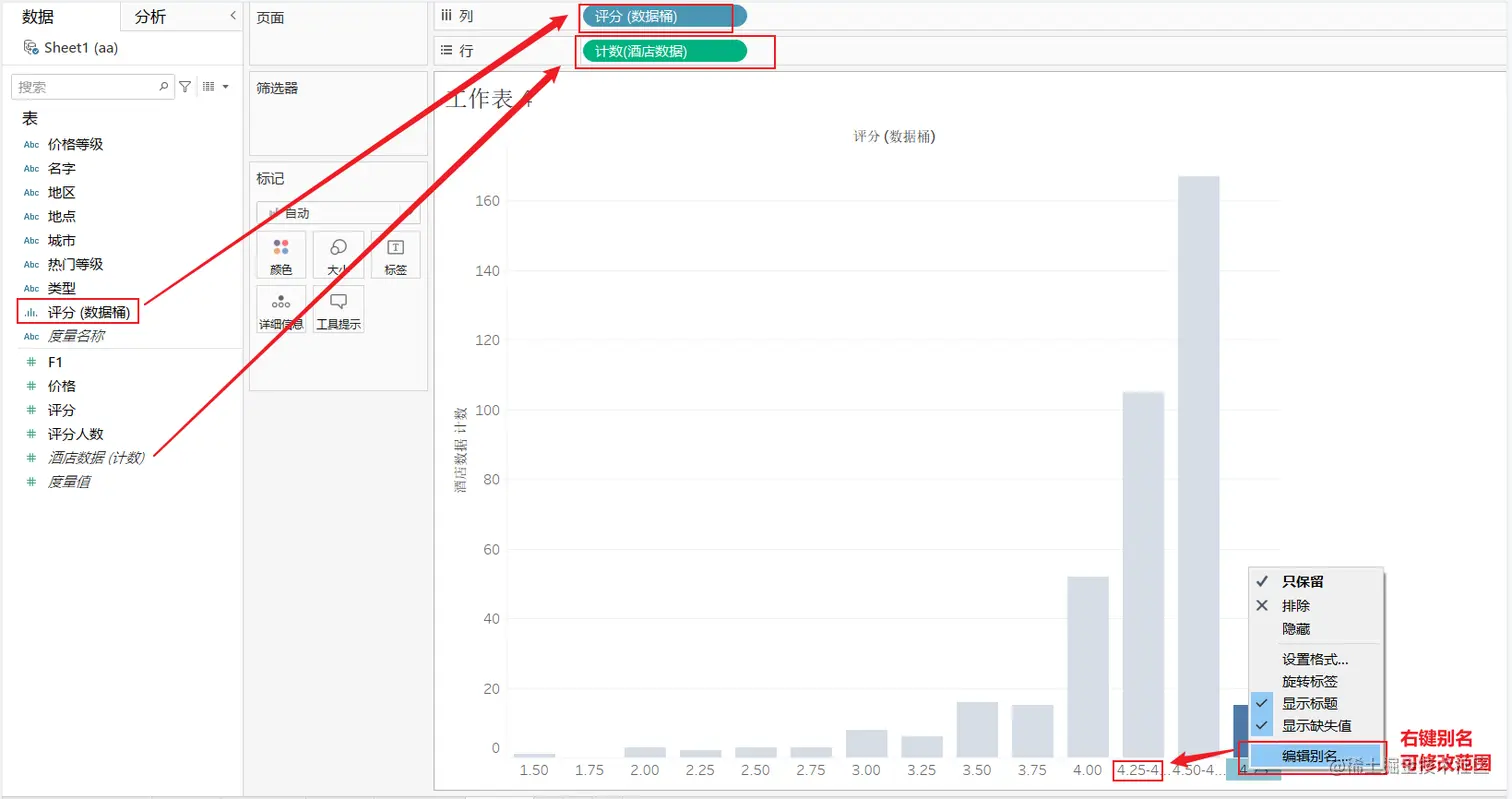Click the 筛选器 shelf
The image size is (1512, 799).
[338, 112]
